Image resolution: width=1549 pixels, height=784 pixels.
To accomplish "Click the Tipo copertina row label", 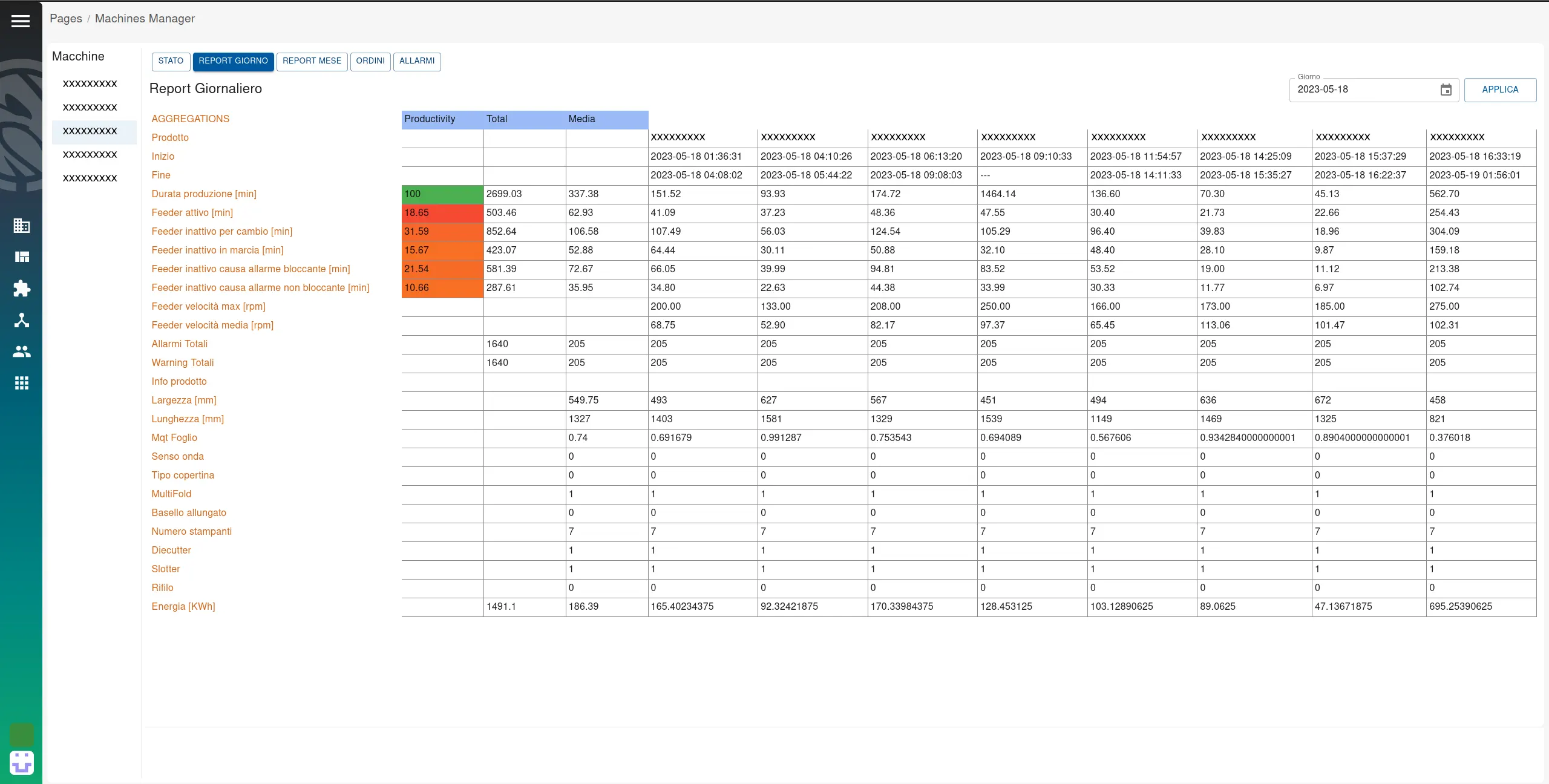I will [183, 475].
